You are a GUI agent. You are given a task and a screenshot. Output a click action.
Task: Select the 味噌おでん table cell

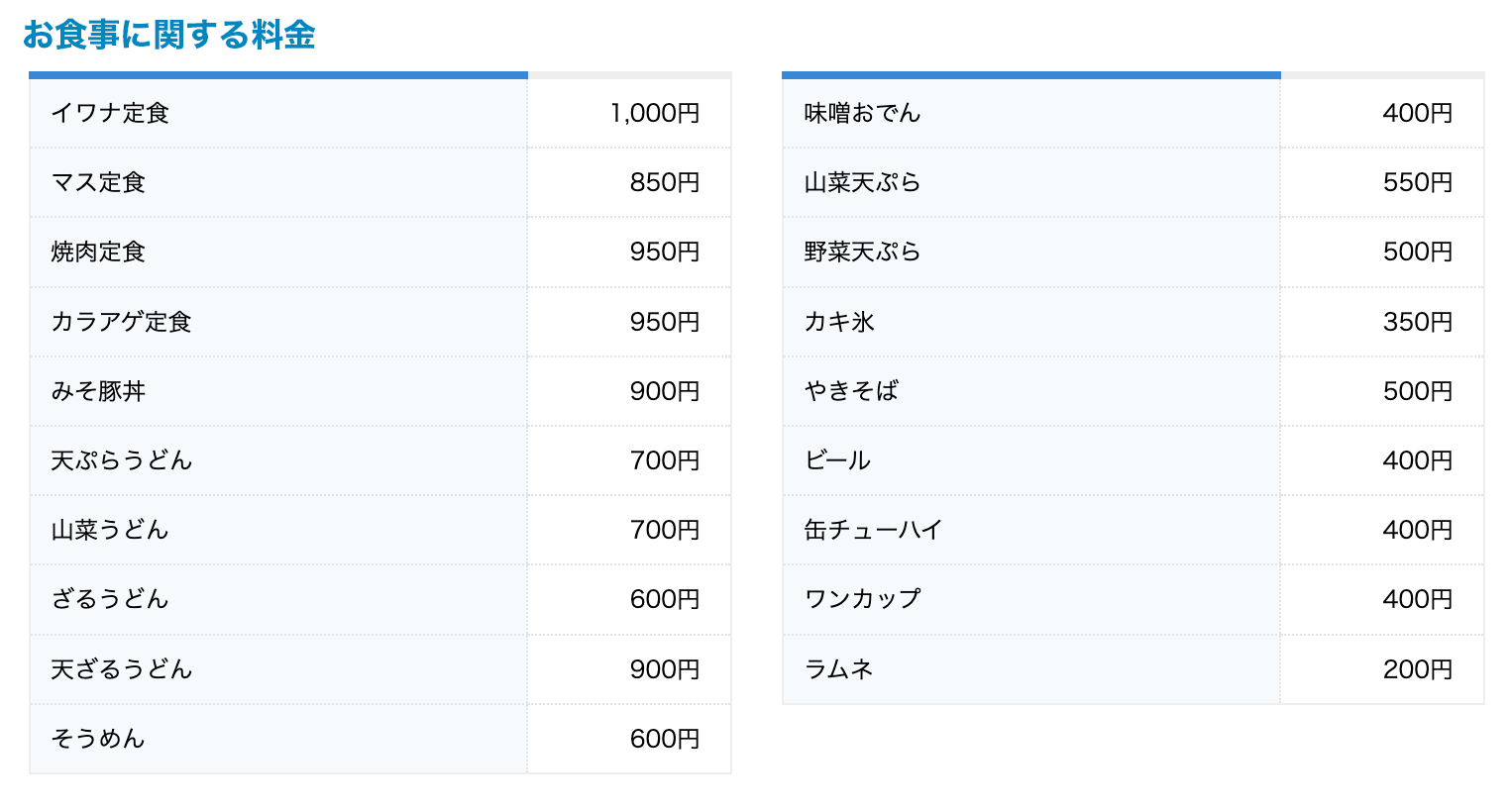point(862,114)
